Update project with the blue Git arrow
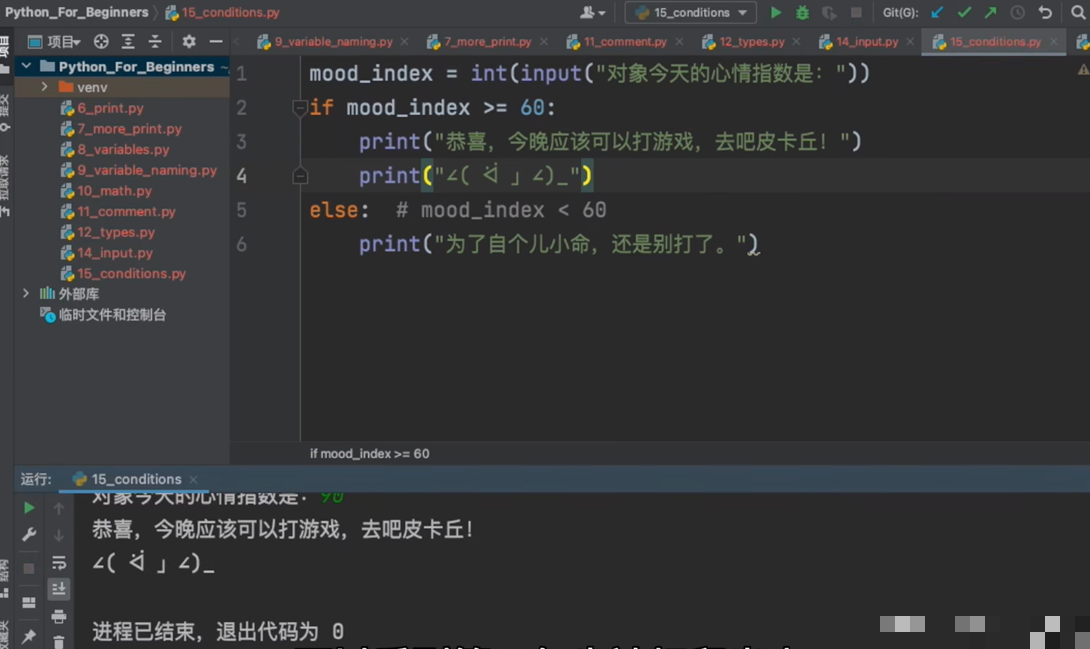Screen dimensions: 1090x649 tap(937, 13)
